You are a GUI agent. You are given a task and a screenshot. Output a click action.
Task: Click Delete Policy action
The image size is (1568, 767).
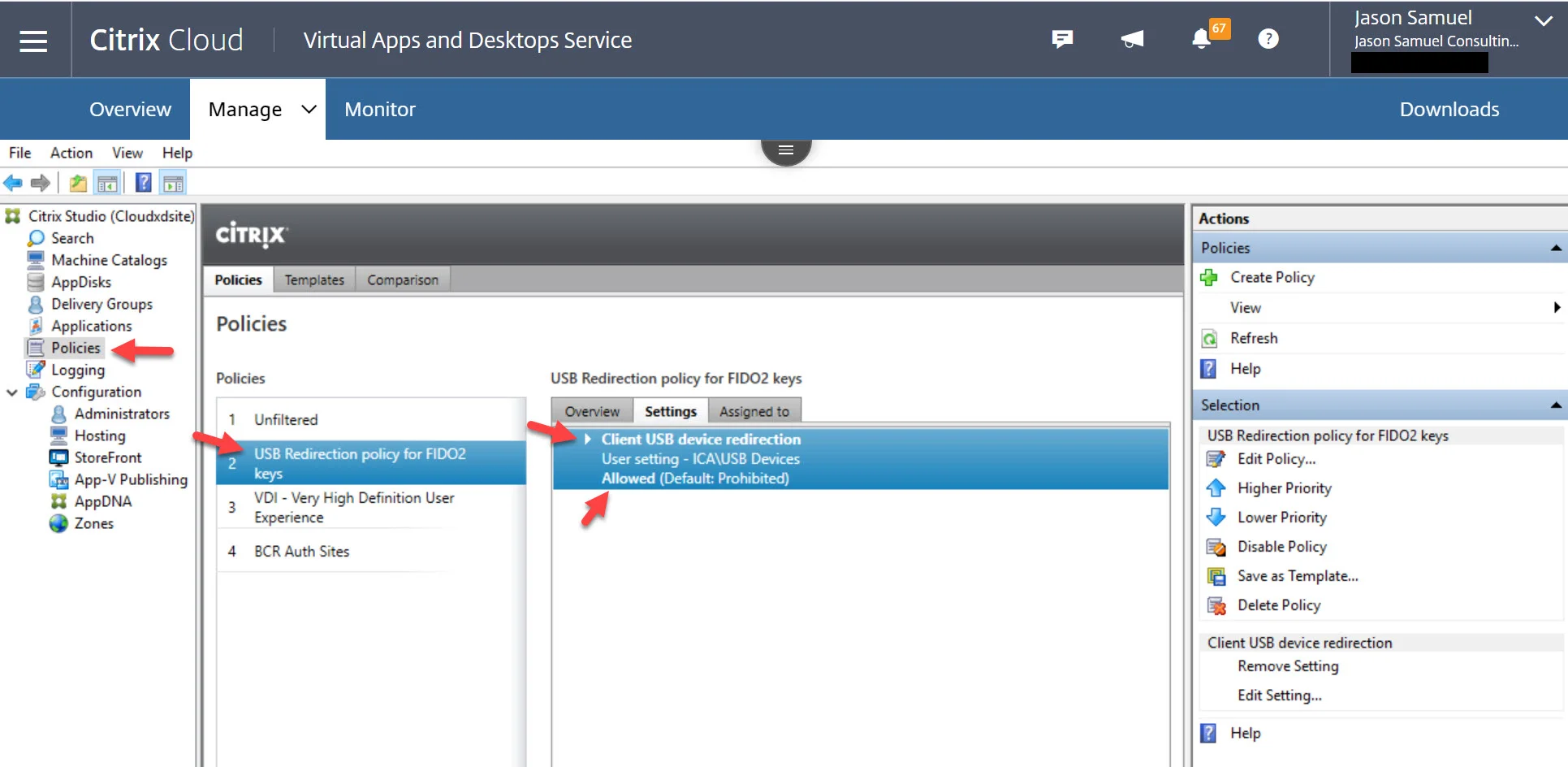(x=1279, y=605)
